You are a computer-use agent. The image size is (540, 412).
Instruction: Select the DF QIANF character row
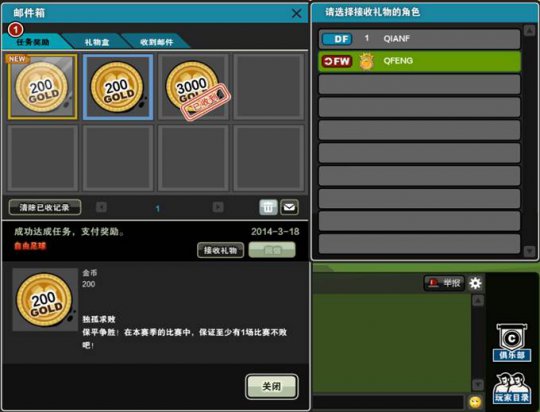tap(419, 39)
